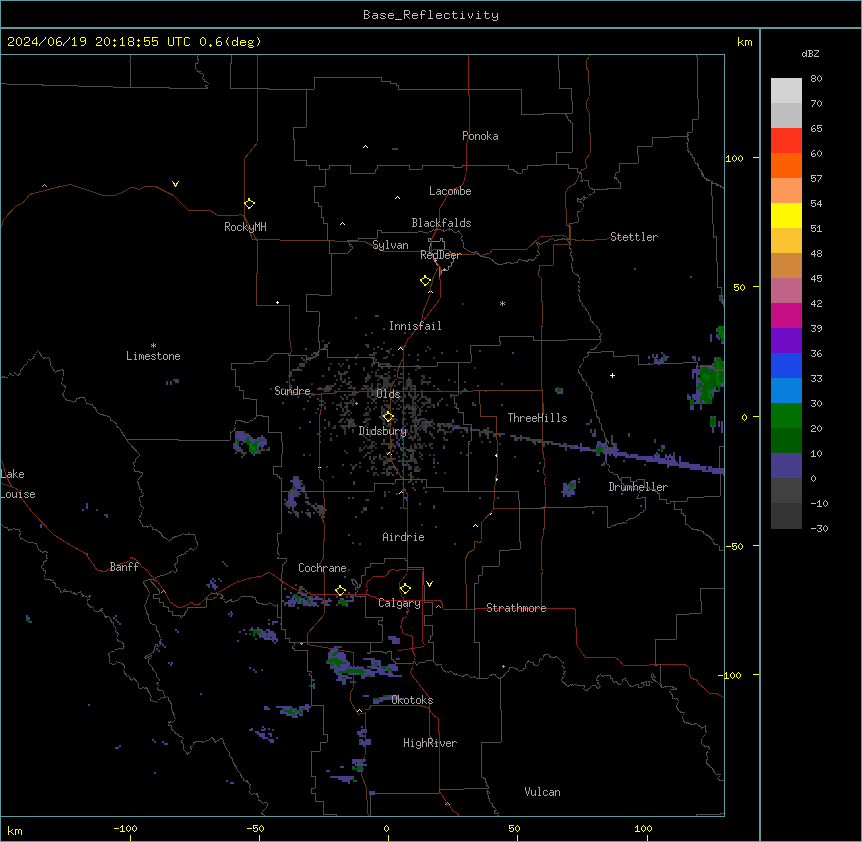Select the purple swatch below 39 in the legend
Viewport: 862px width, 842px height.
(x=786, y=340)
